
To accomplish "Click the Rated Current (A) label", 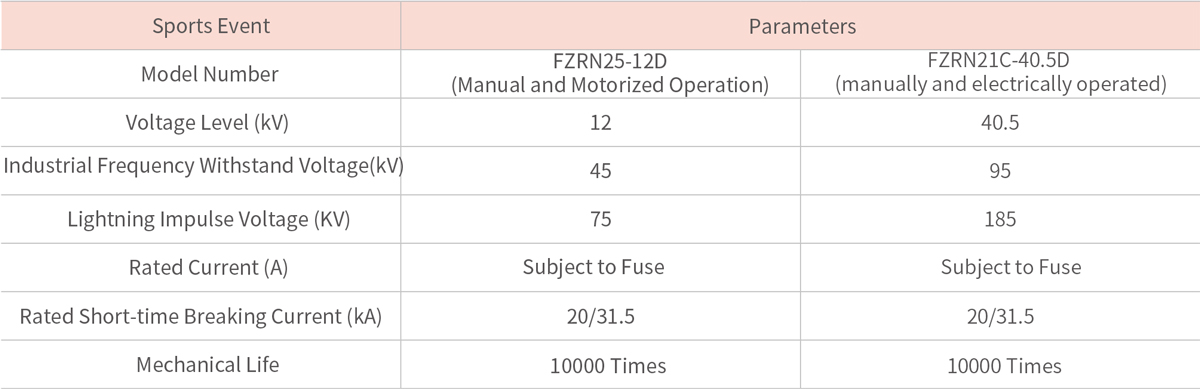I will 201,267.
